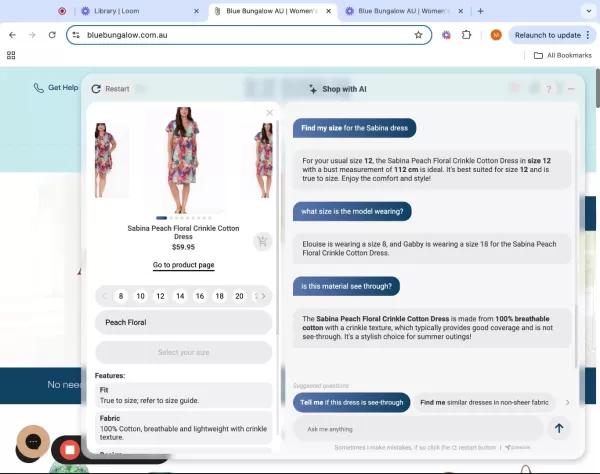Close the Library | Loom tab
The width and height of the screenshot is (600, 474).
pos(196,11)
